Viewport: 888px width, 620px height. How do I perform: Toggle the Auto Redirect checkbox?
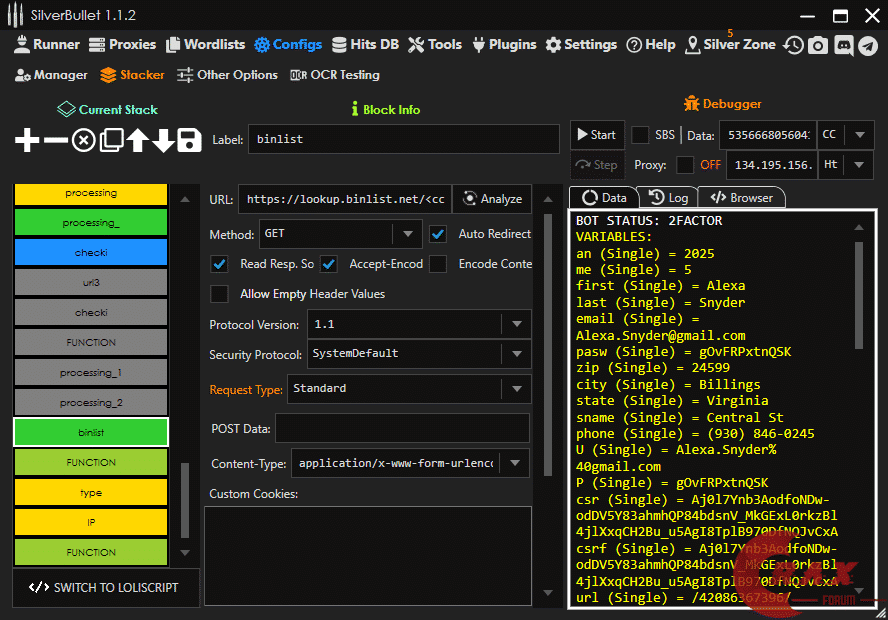coord(438,234)
